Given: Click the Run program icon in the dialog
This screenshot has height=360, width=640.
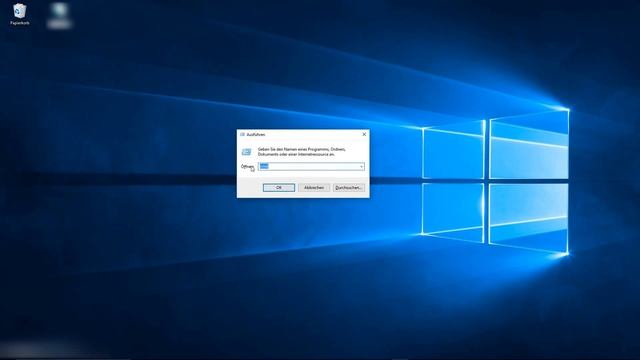Looking at the screenshot, I should click(246, 152).
